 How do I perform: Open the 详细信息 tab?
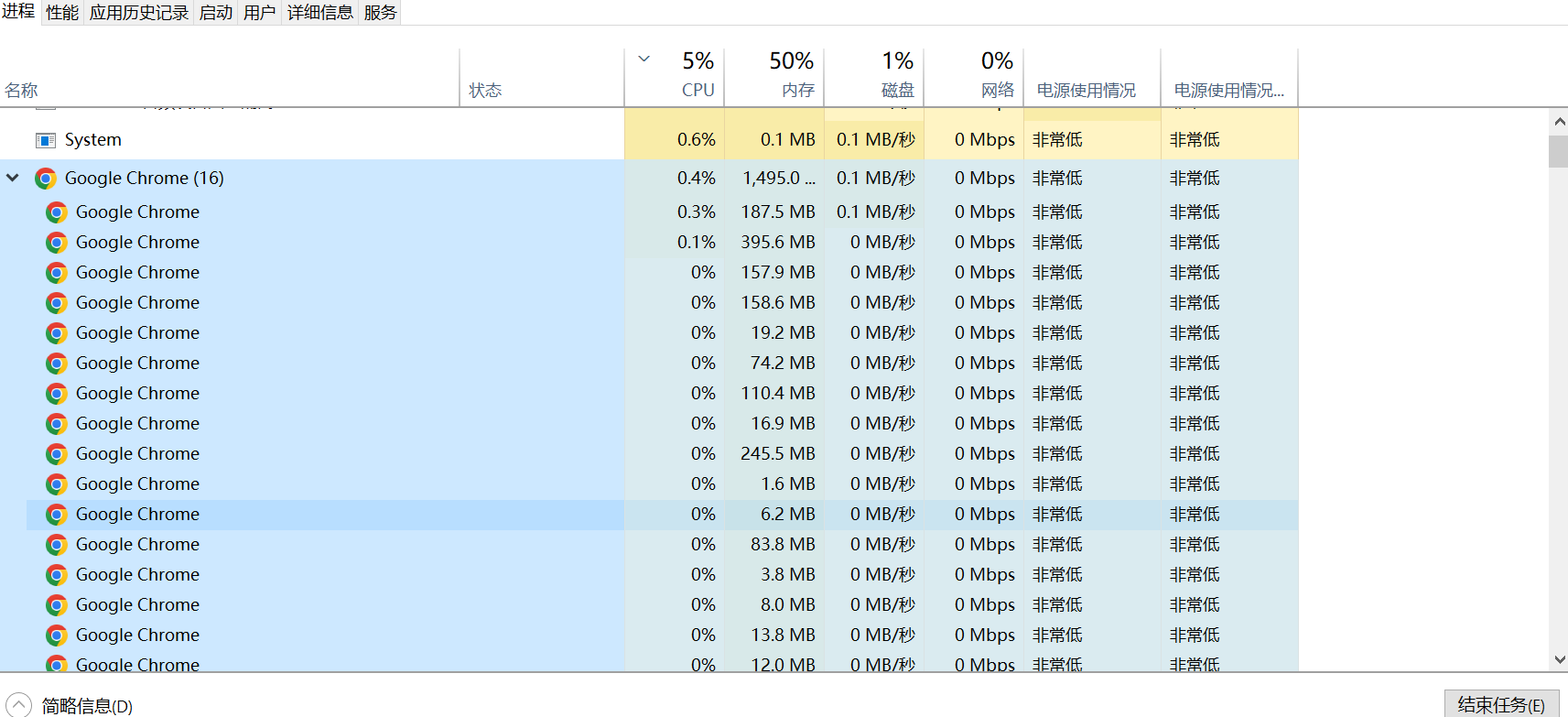click(319, 13)
